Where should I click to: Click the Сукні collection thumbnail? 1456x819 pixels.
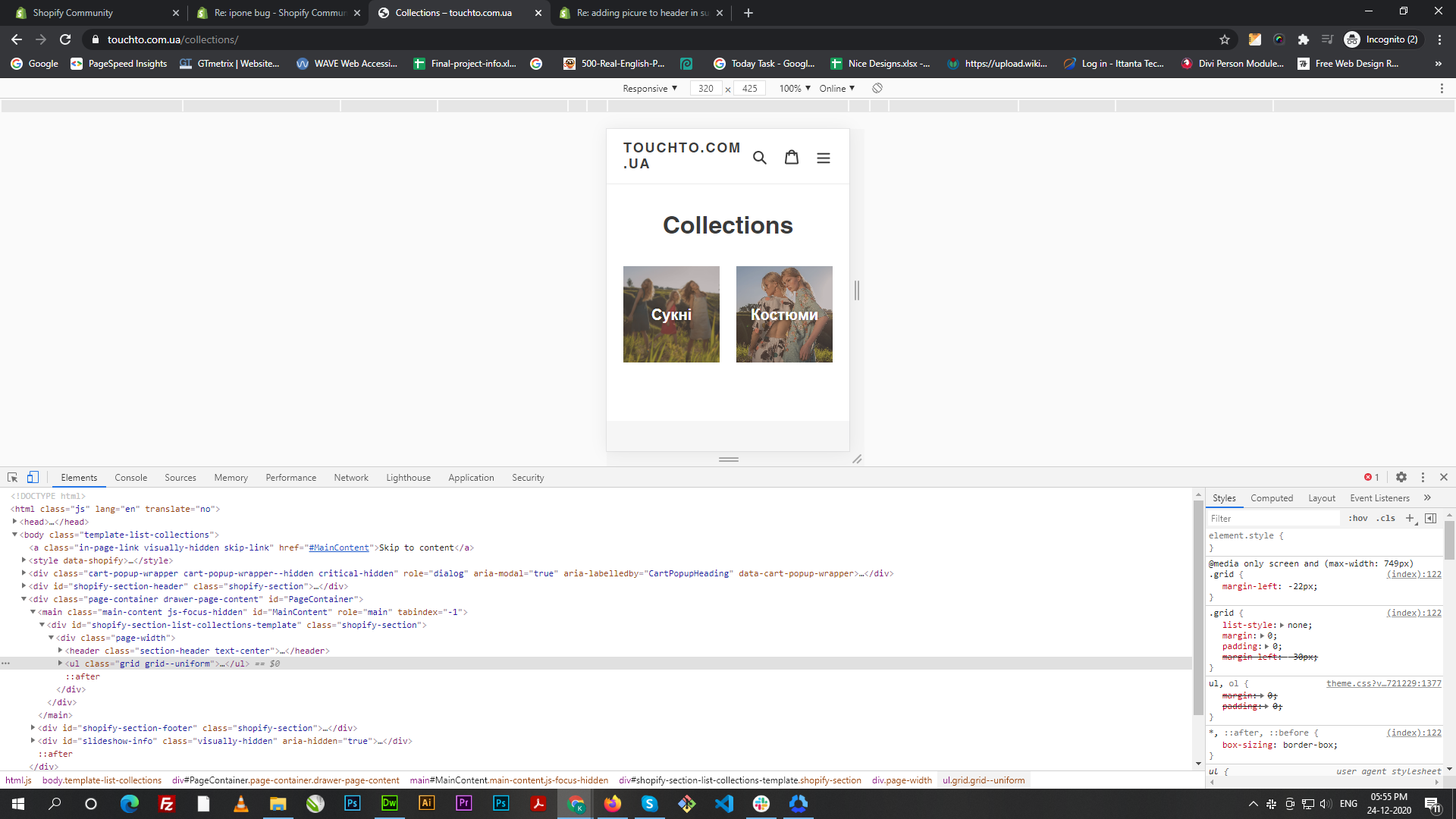[671, 314]
